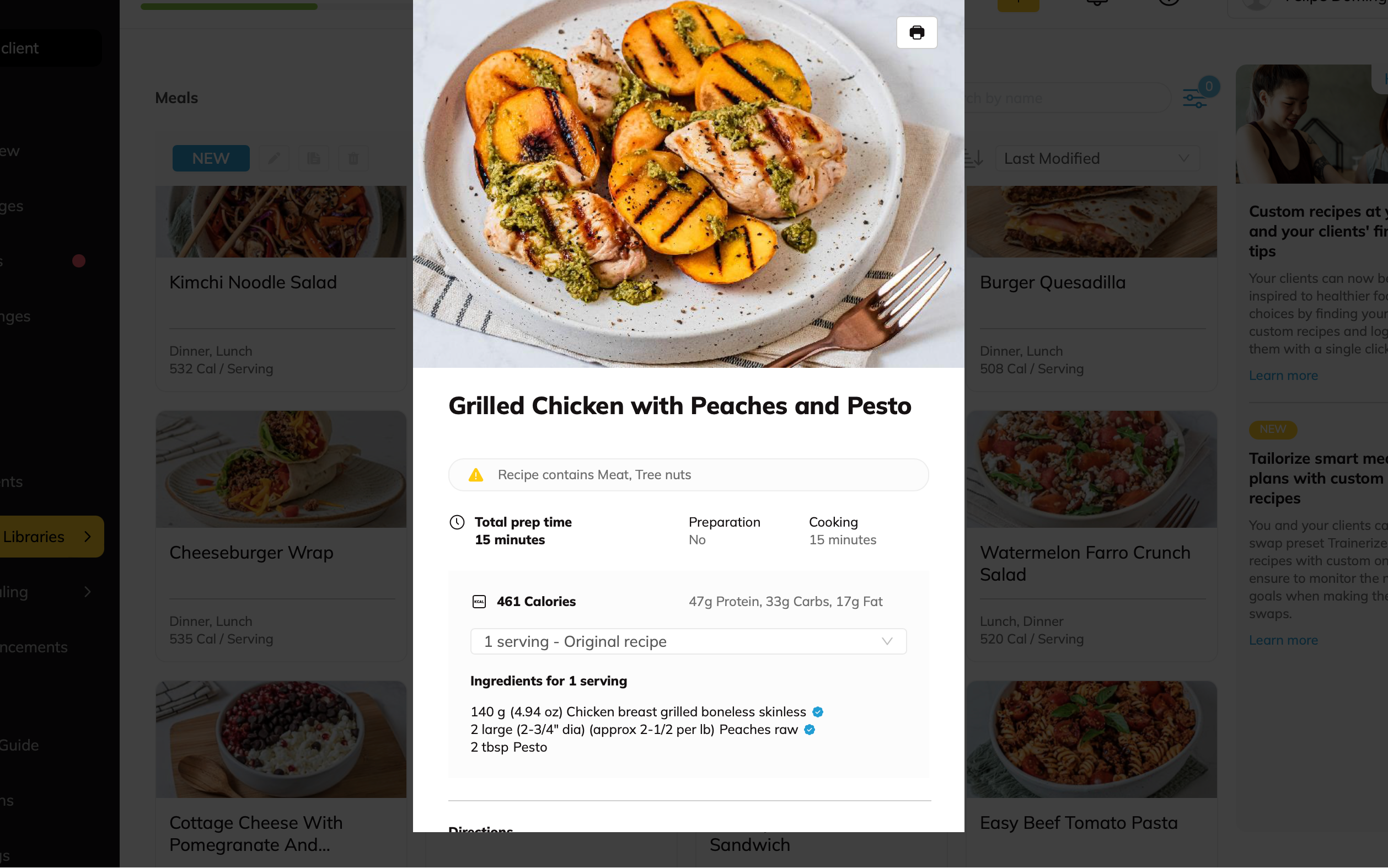The height and width of the screenshot is (868, 1388).
Task: Click the print recipe icon
Action: 916,33
